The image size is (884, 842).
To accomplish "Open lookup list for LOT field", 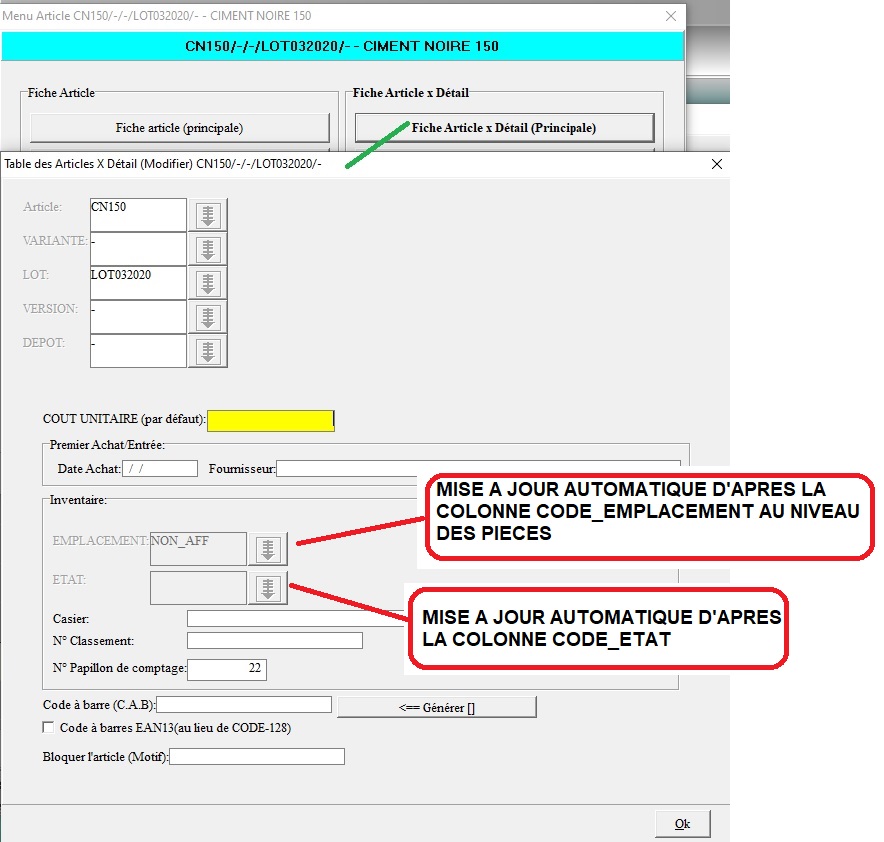I will coord(208,283).
